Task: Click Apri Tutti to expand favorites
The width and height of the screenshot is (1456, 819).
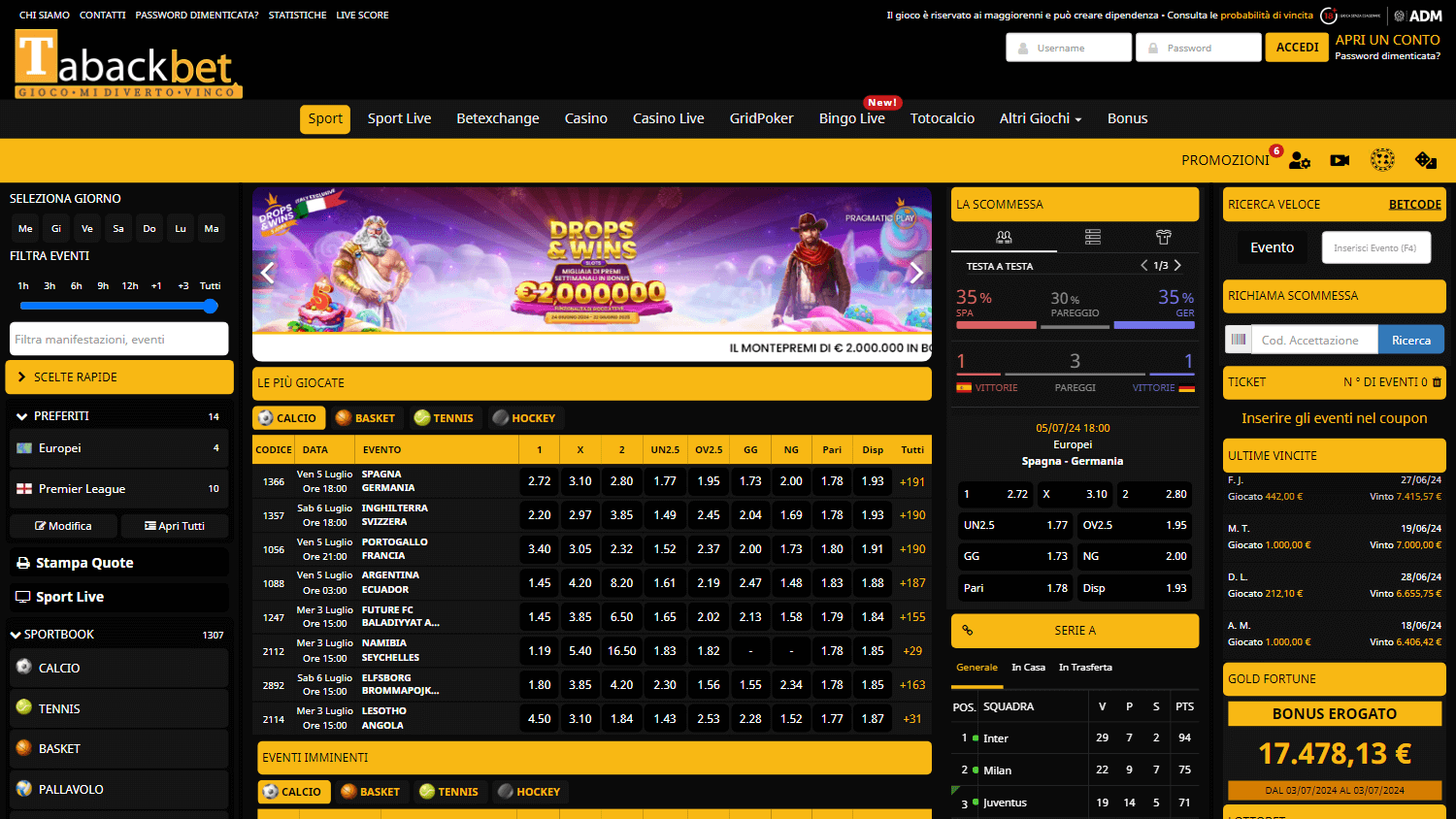Action: pos(175,526)
